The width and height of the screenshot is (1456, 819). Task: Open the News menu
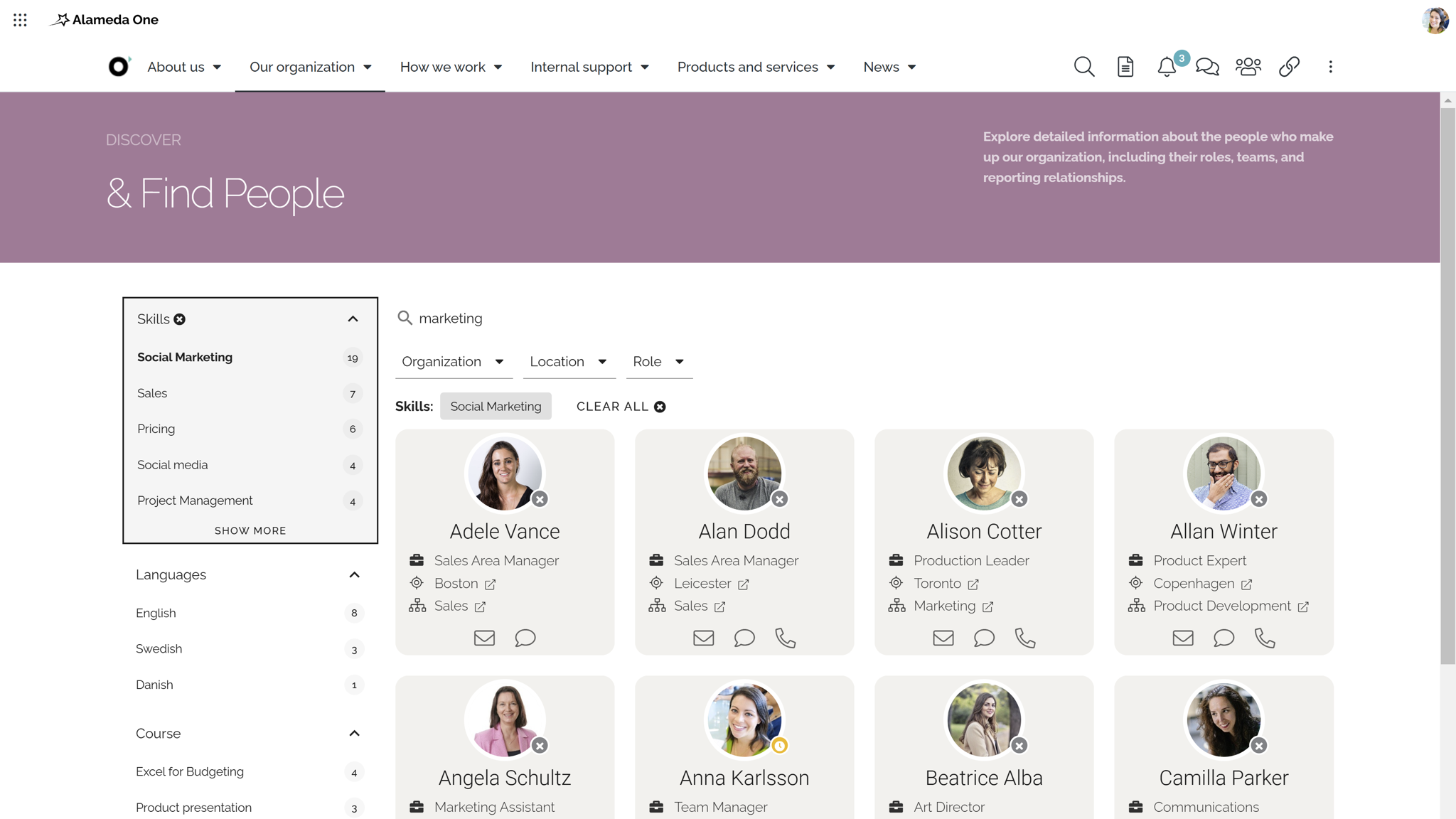coord(889,67)
